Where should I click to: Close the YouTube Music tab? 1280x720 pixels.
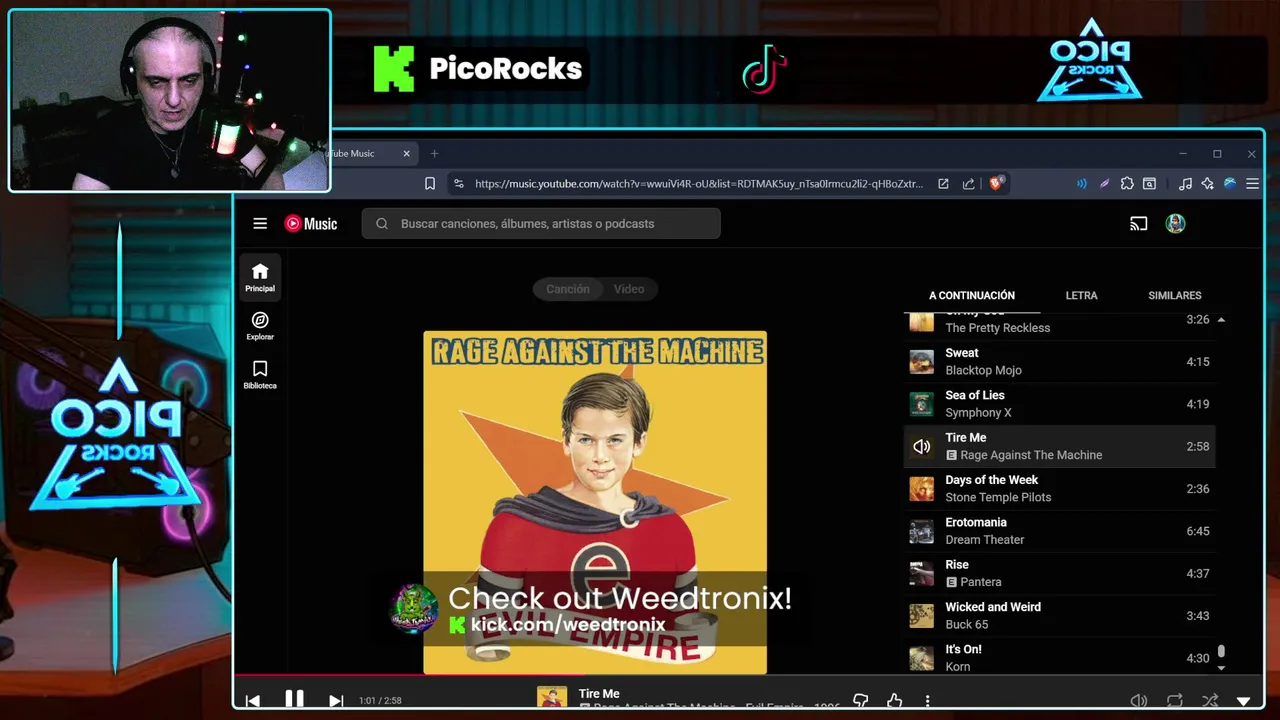(407, 153)
